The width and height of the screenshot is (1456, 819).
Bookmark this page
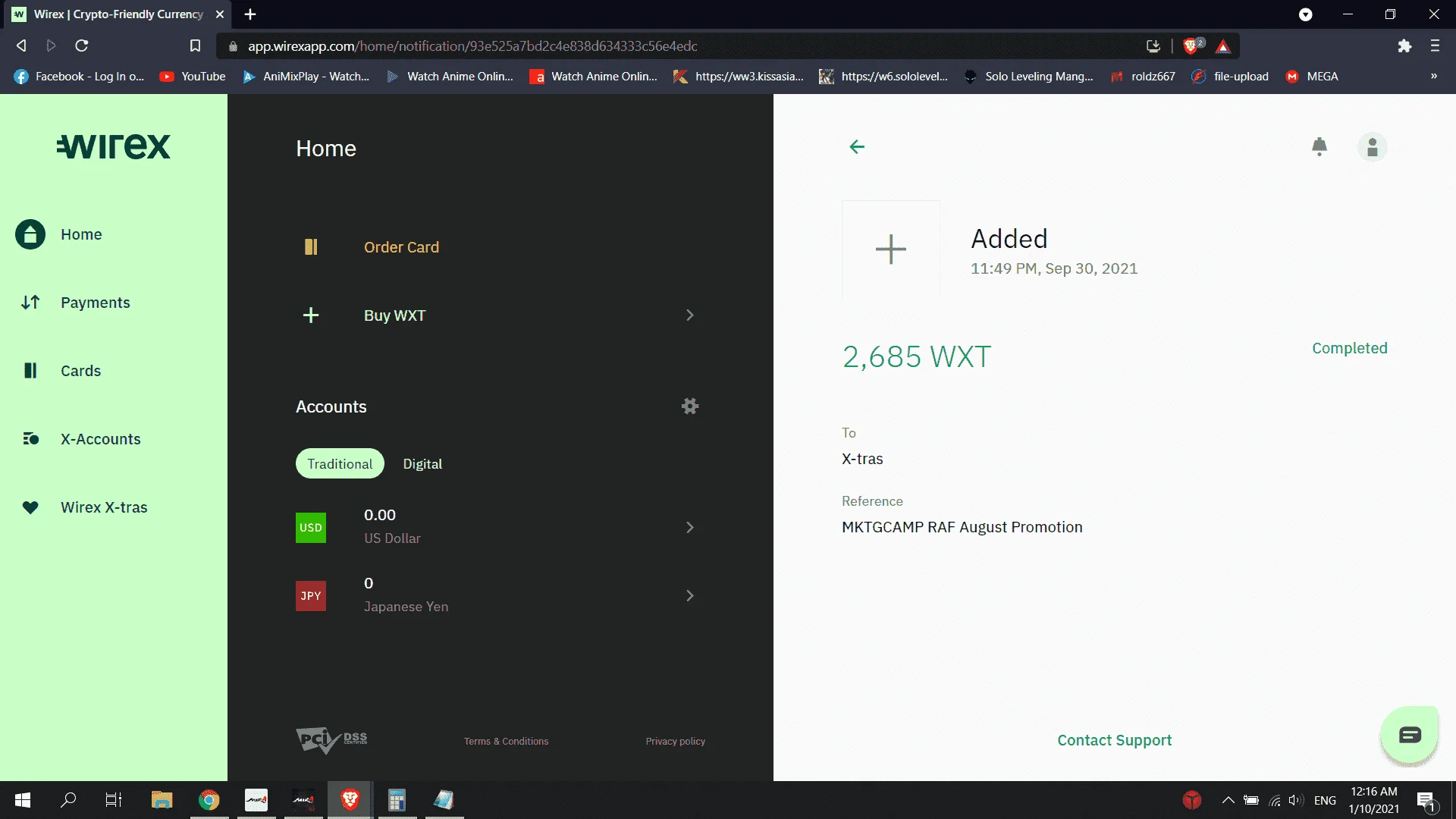[x=195, y=45]
